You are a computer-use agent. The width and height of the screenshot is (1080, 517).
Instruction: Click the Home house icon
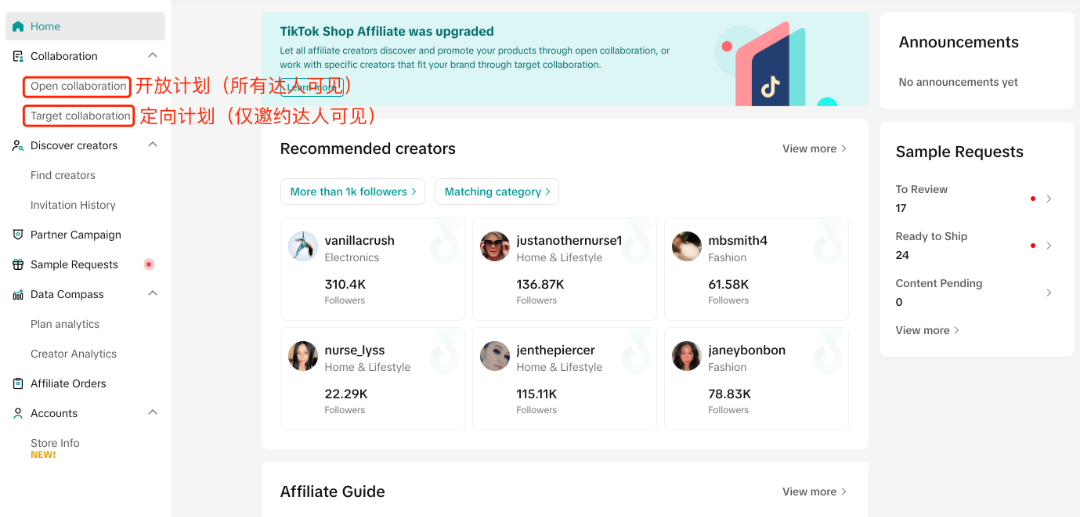[x=18, y=26]
